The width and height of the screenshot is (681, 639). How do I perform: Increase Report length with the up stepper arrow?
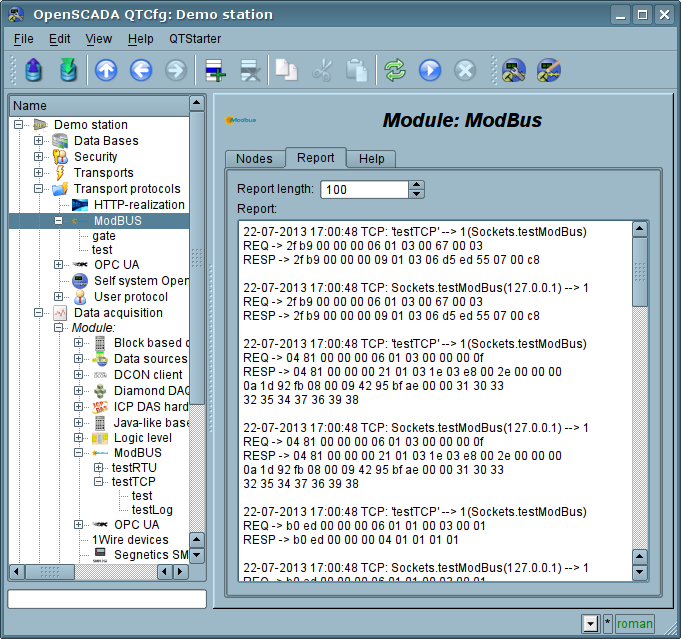[417, 185]
